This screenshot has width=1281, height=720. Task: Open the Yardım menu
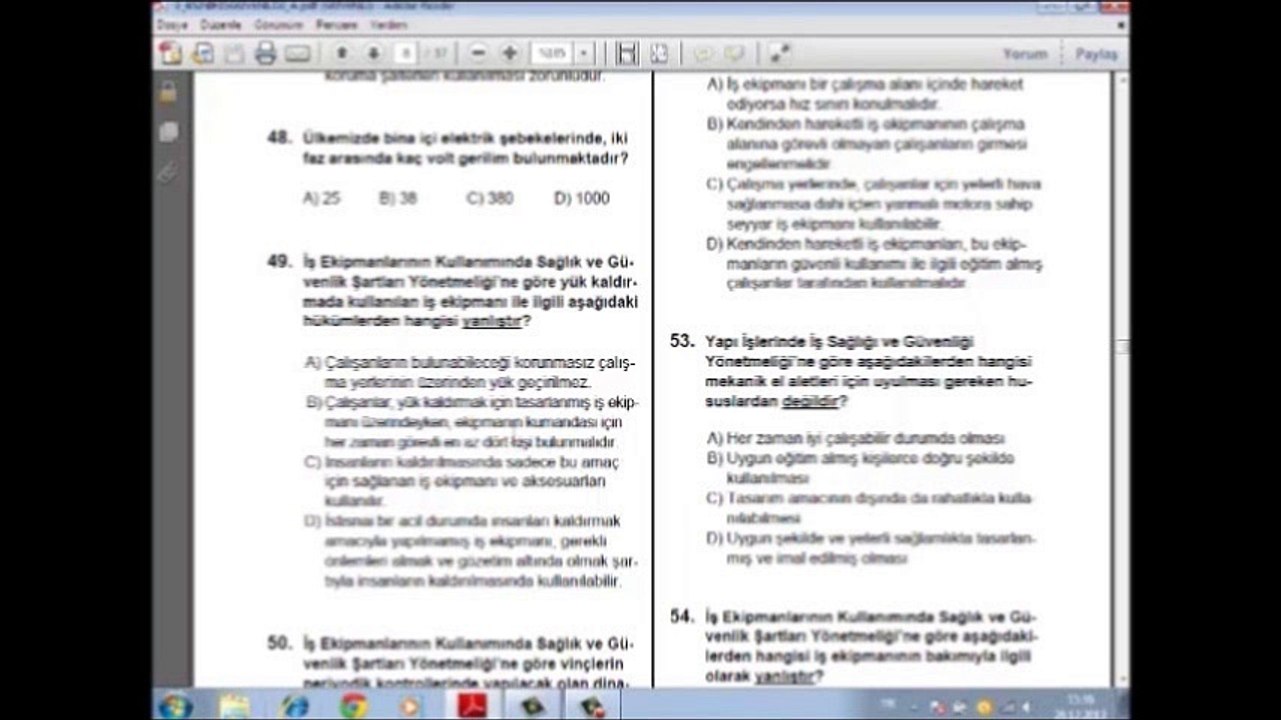click(x=388, y=24)
